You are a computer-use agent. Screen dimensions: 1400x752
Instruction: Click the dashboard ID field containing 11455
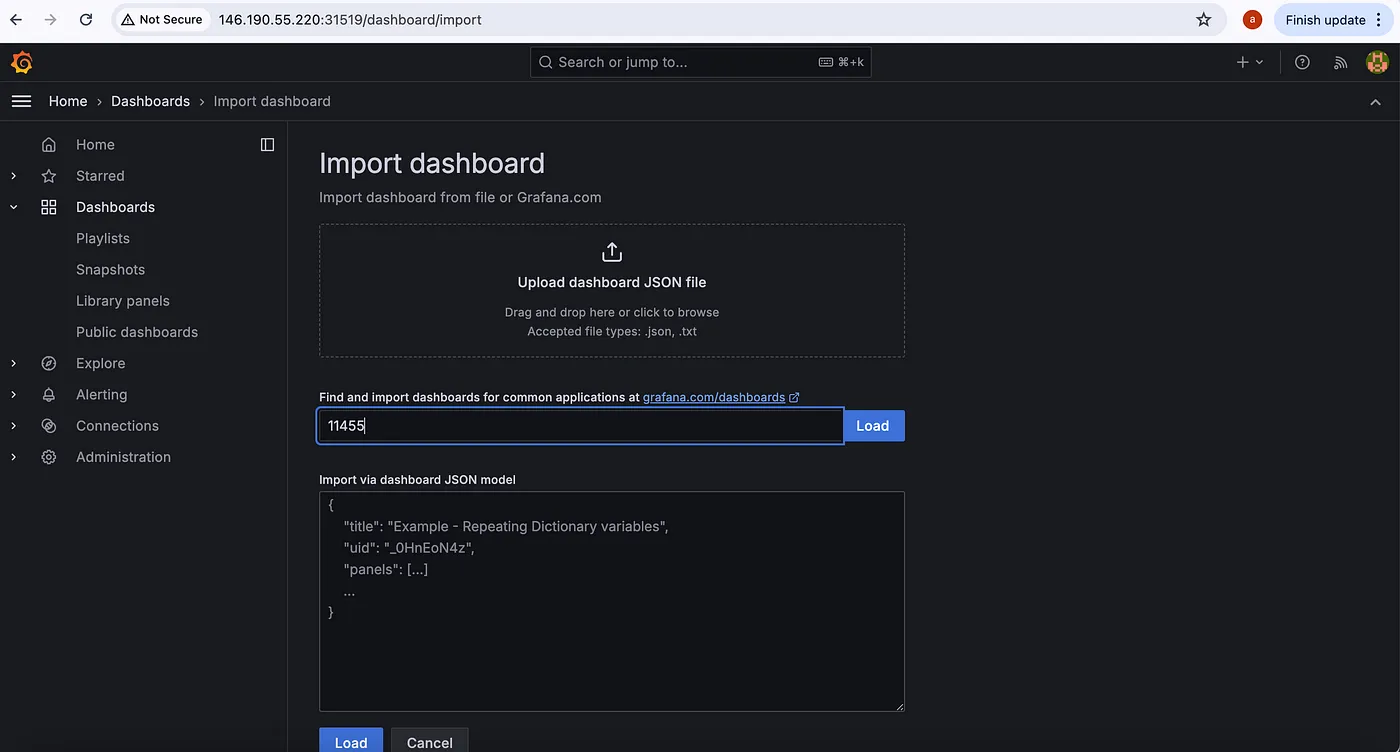point(581,426)
